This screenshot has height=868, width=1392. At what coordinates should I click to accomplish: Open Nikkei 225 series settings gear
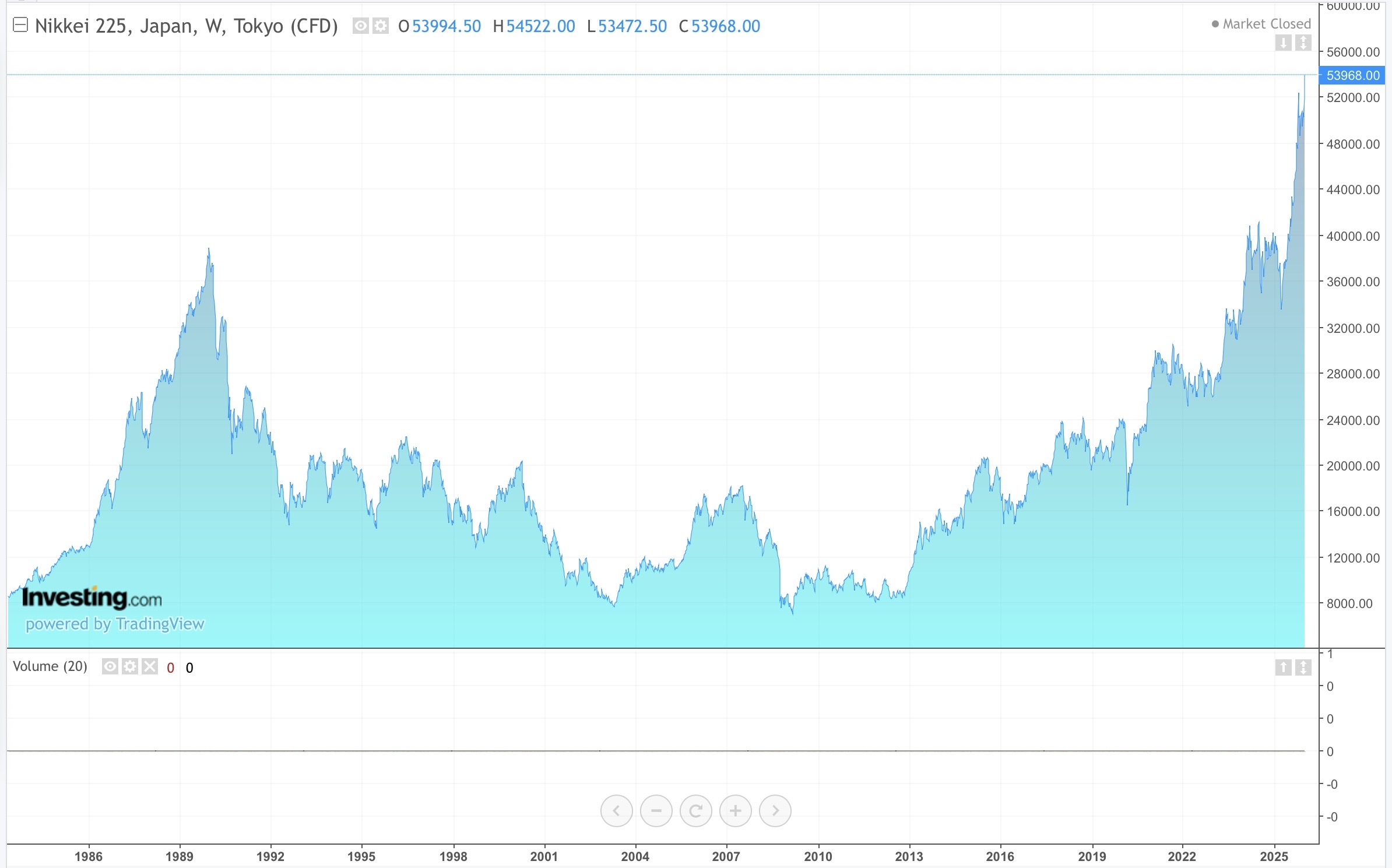(x=381, y=26)
